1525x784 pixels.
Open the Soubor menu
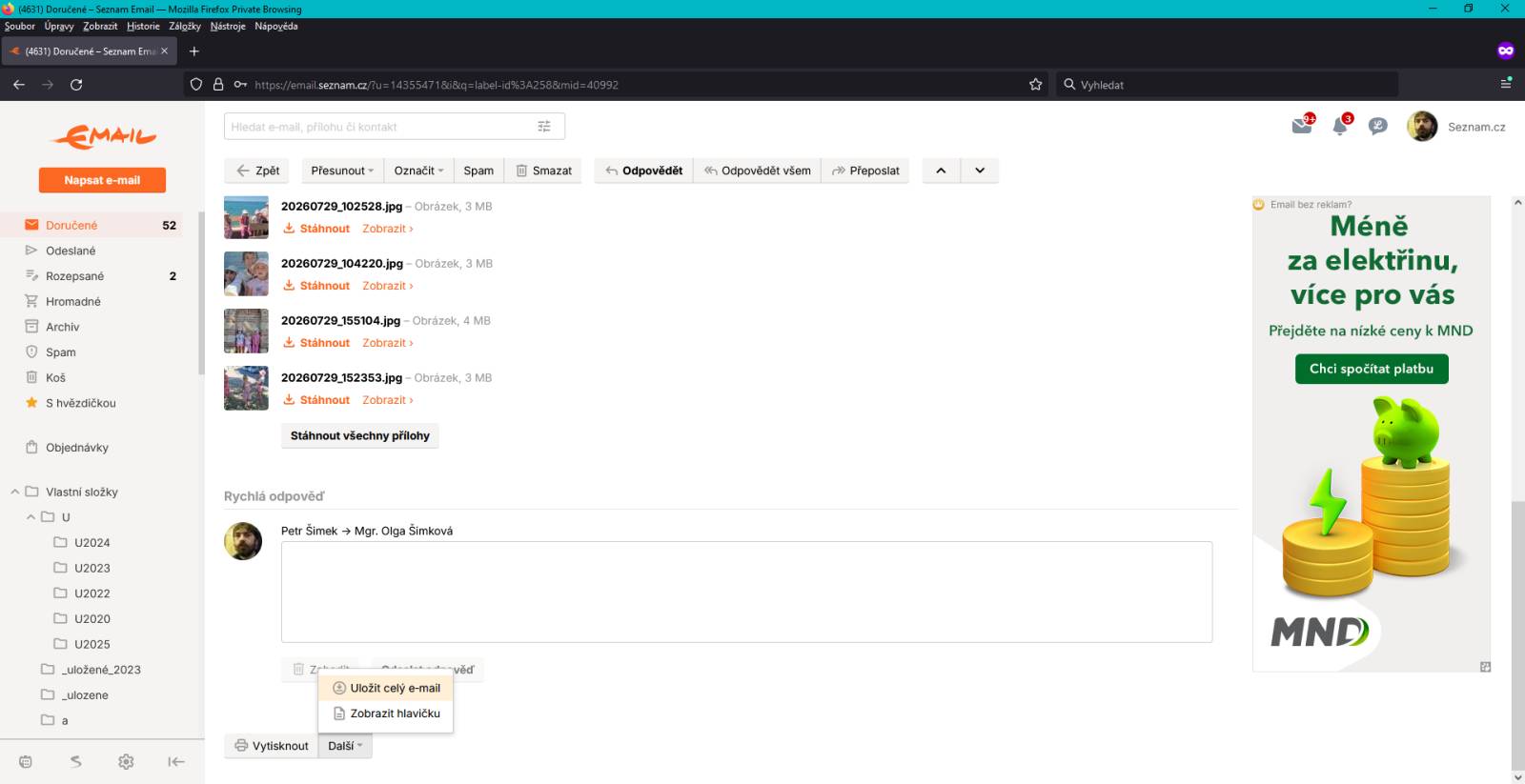pyautogui.click(x=20, y=27)
